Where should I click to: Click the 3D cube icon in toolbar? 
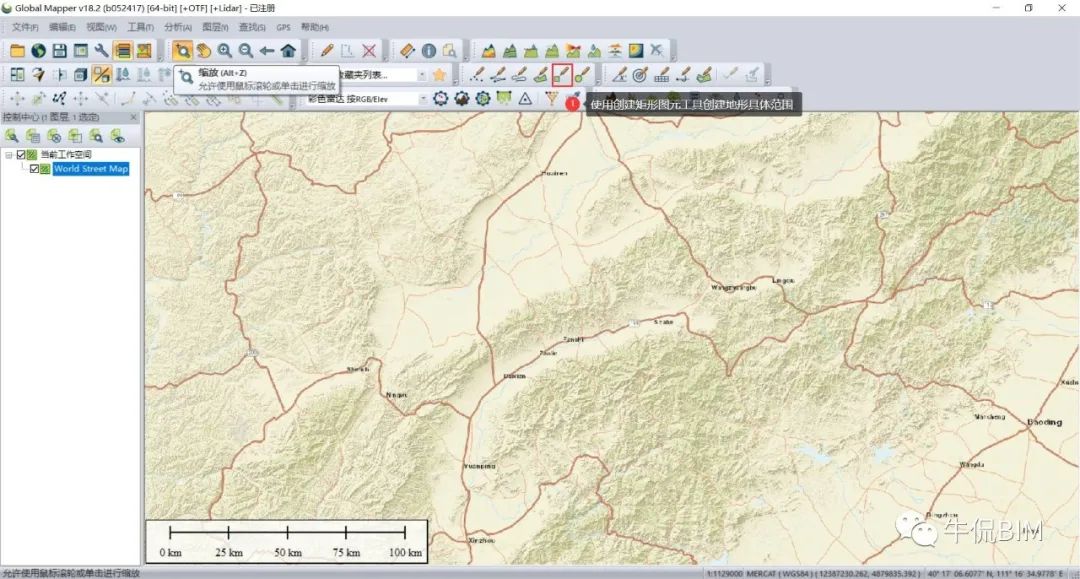tap(81, 74)
